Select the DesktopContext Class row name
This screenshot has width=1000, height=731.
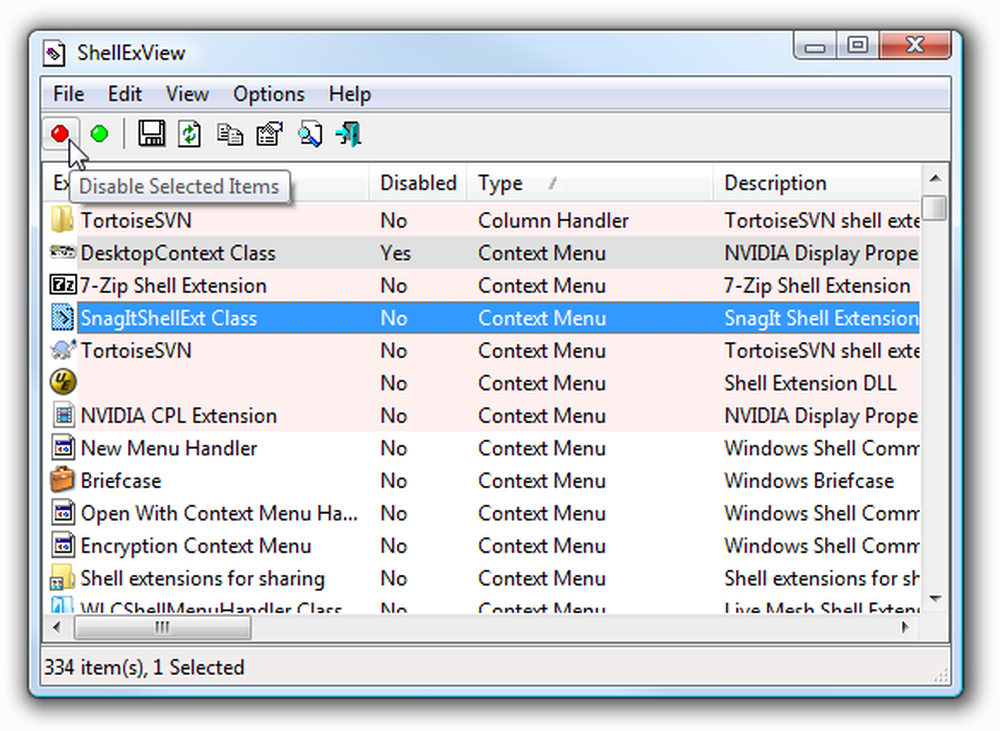pos(178,253)
